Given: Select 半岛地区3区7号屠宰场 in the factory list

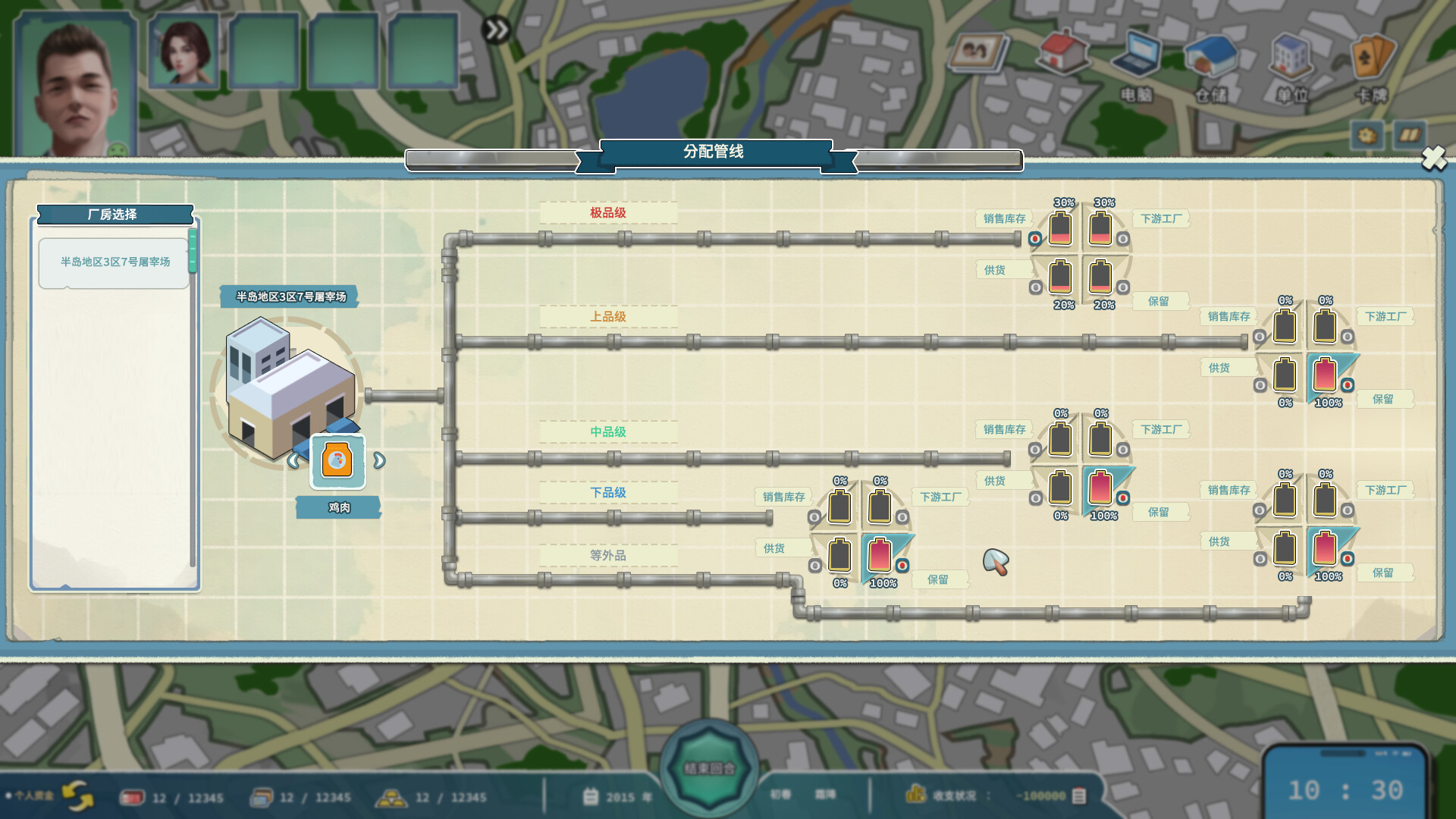Looking at the screenshot, I should [114, 262].
